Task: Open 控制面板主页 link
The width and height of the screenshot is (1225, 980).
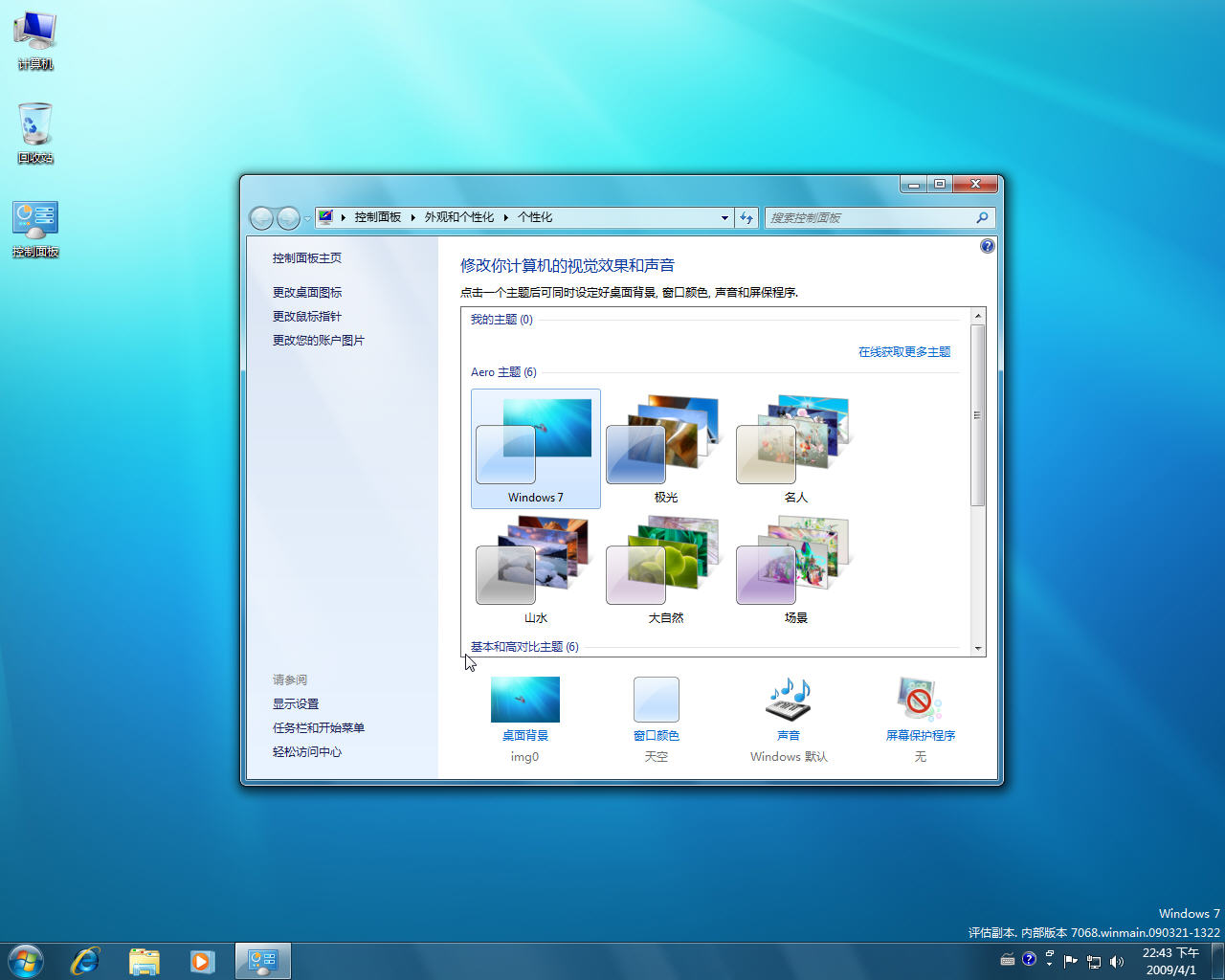Action: coord(307,258)
